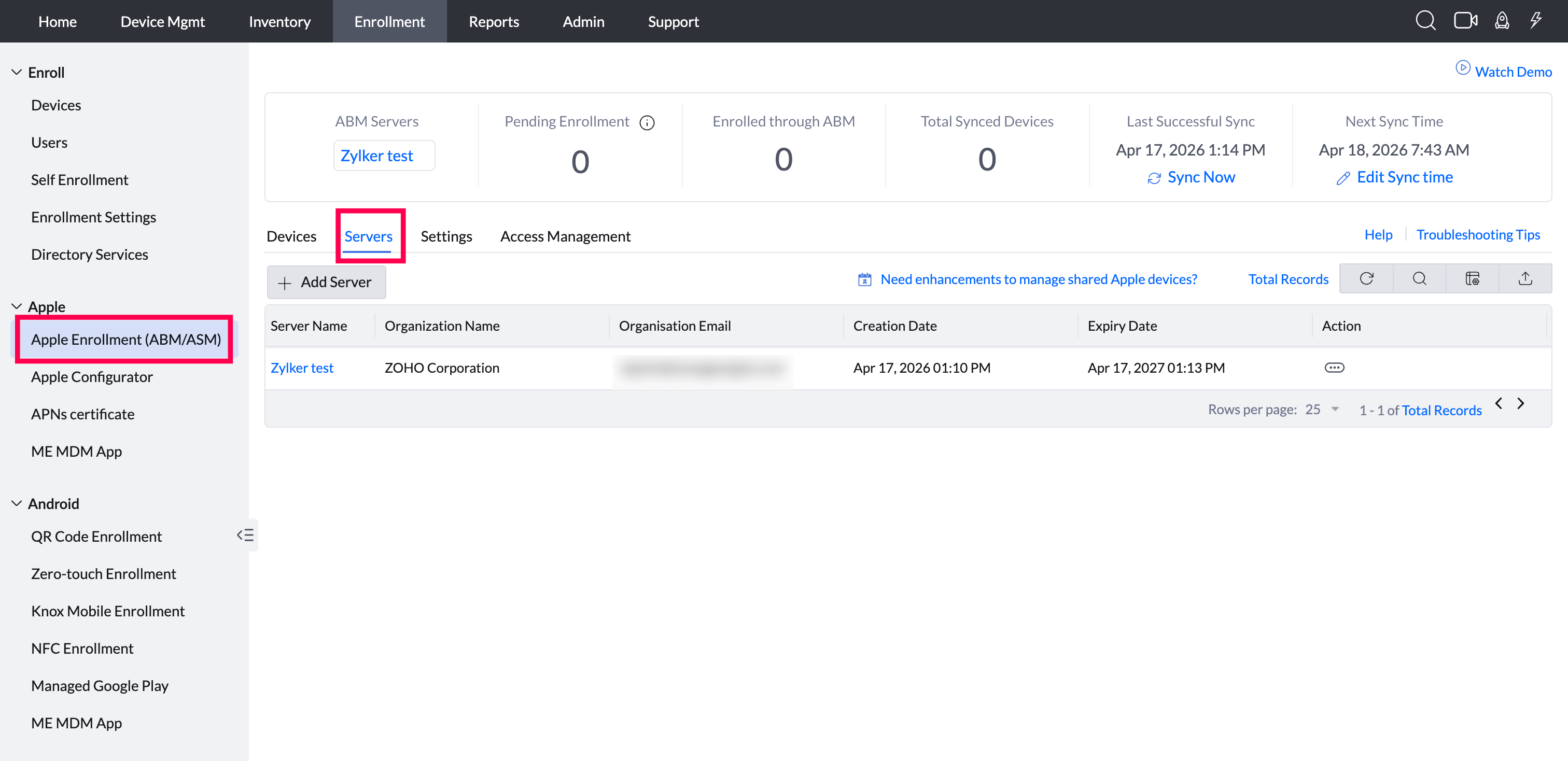Click the search magnifier icon in top bar
The width and height of the screenshot is (1568, 761).
tap(1425, 21)
